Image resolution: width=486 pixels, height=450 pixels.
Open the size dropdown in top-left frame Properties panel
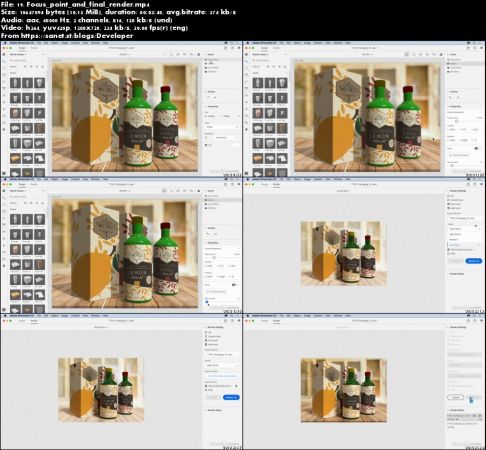coord(222,127)
